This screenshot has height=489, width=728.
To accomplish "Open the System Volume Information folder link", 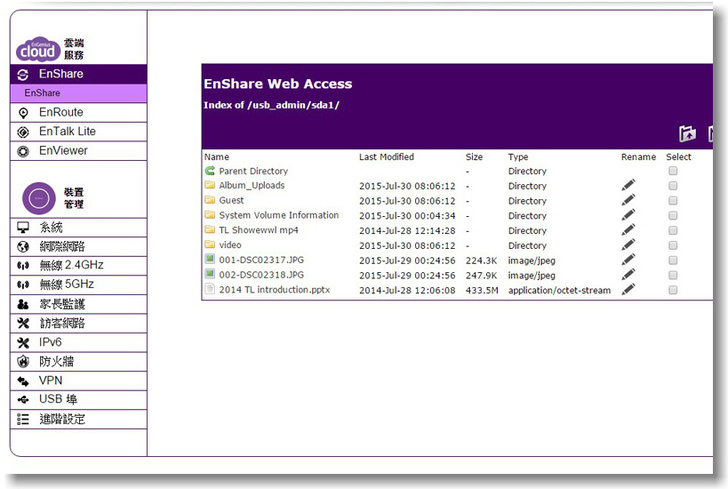I will coord(279,216).
